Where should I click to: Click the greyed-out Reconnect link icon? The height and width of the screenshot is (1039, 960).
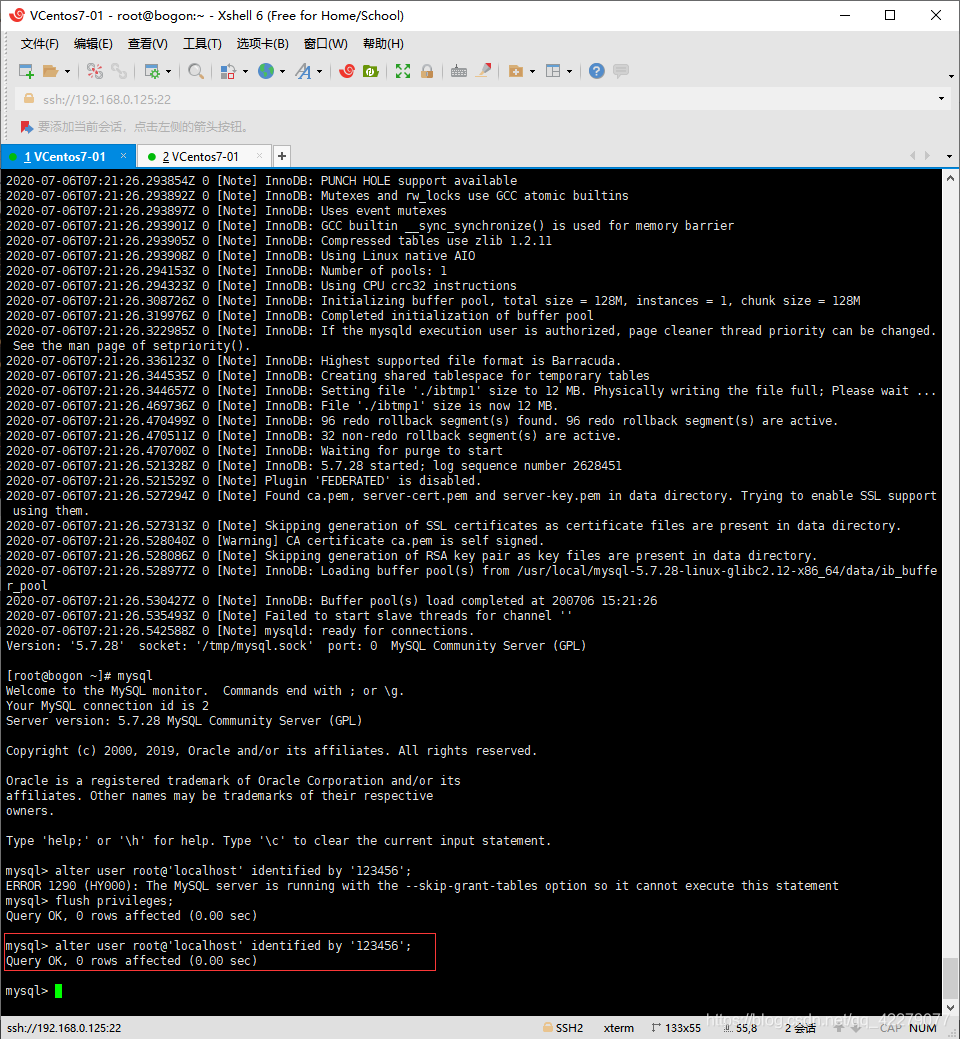pos(119,71)
